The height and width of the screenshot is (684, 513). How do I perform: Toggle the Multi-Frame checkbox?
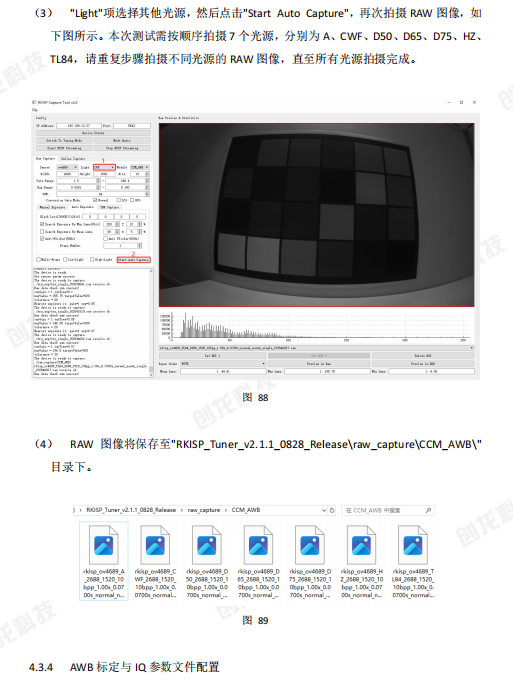pyautogui.click(x=38, y=260)
